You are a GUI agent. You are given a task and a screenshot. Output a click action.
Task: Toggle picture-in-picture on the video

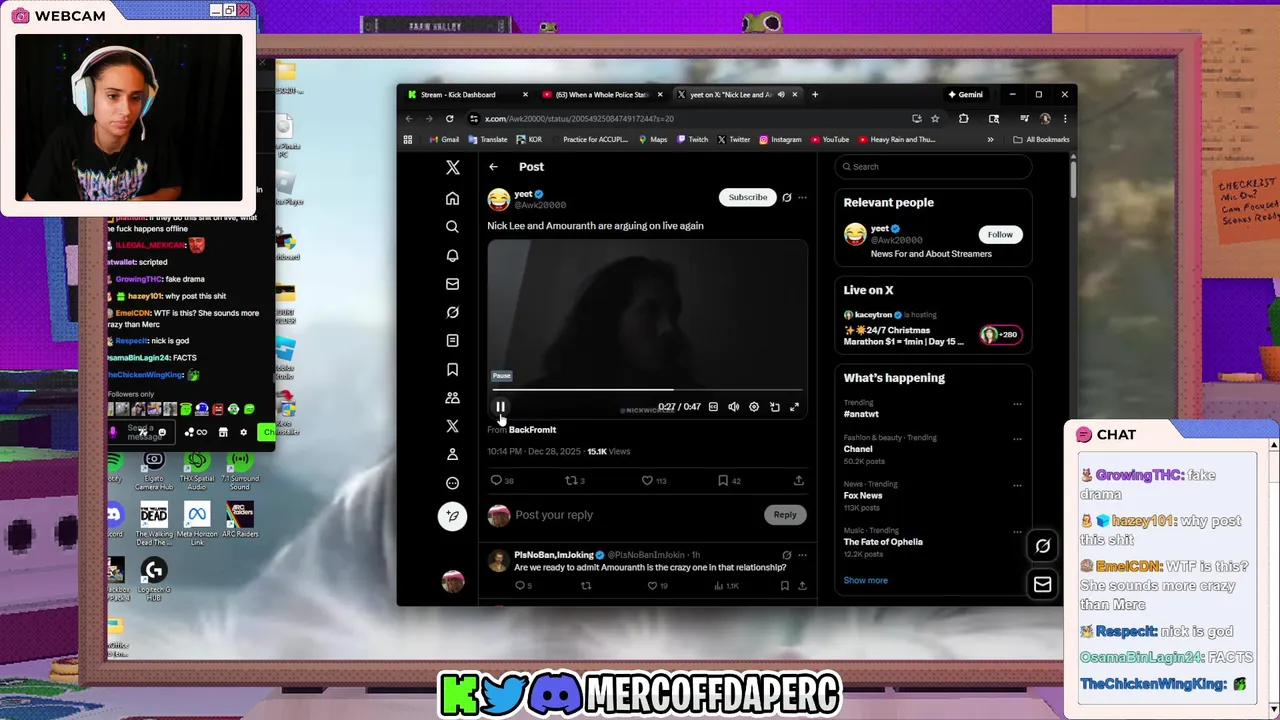(x=775, y=407)
